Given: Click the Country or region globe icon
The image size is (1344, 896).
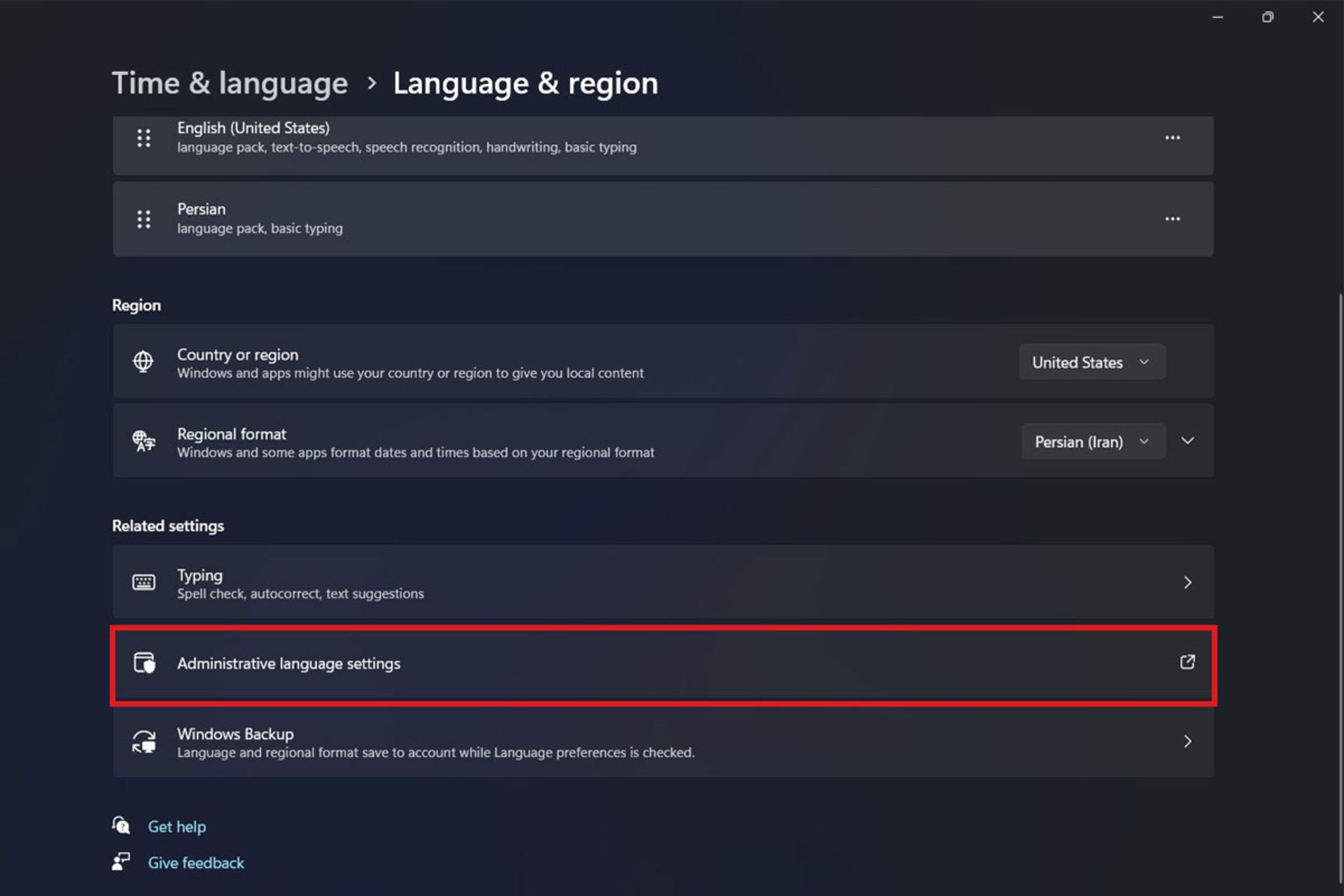Looking at the screenshot, I should click(143, 362).
